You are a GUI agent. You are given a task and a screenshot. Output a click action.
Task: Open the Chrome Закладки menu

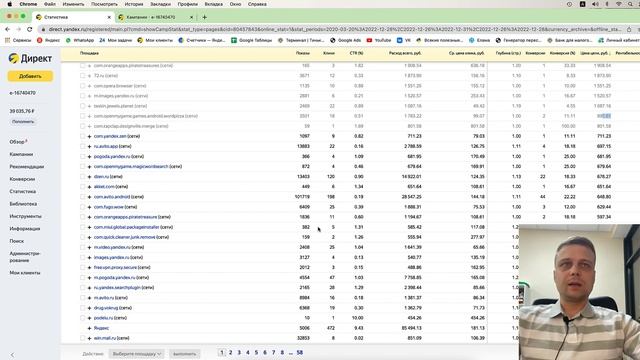[160, 4]
